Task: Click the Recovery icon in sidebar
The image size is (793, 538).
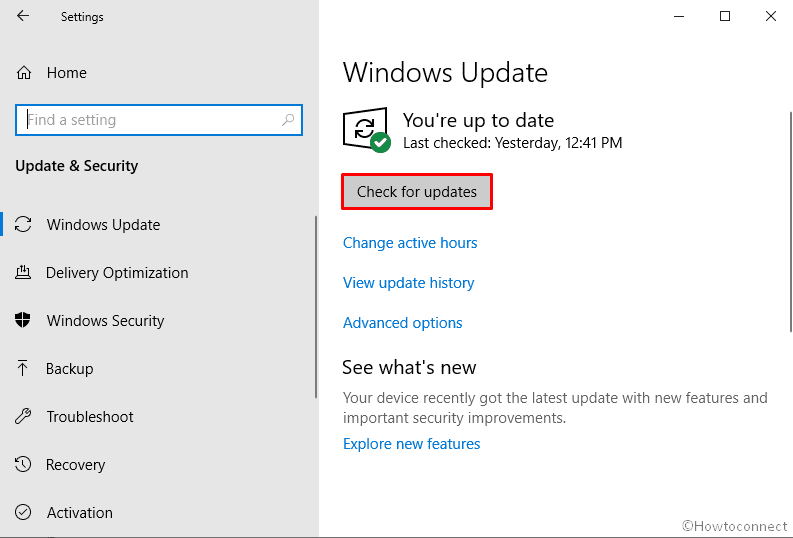Action: [24, 465]
